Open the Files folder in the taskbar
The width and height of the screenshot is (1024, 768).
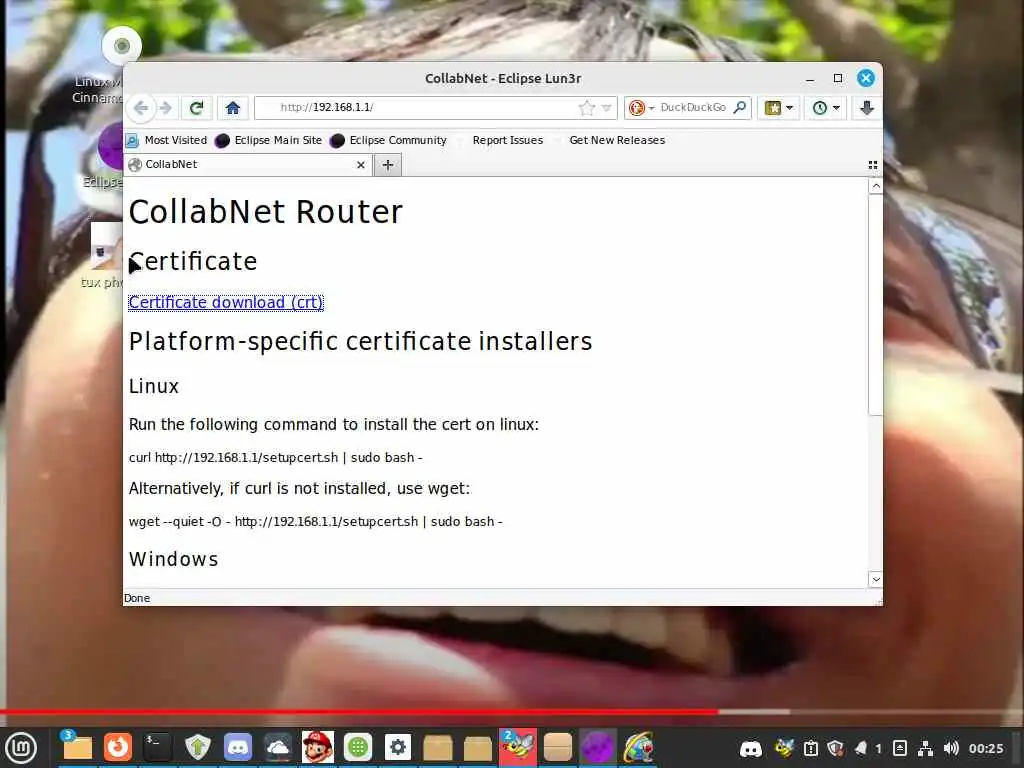click(77, 748)
